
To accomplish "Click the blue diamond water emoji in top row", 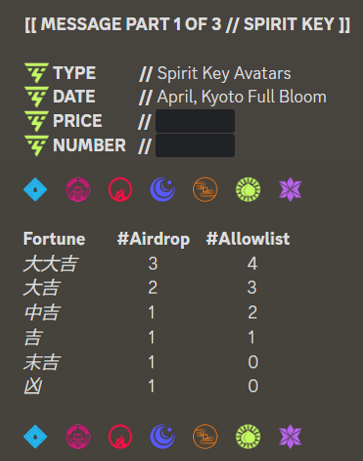I will point(35,189).
